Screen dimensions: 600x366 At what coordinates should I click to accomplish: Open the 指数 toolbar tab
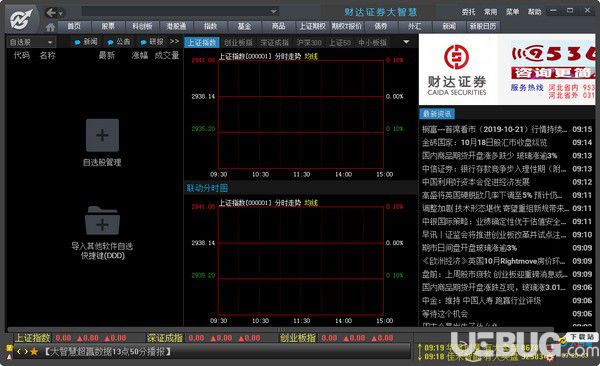pyautogui.click(x=210, y=26)
